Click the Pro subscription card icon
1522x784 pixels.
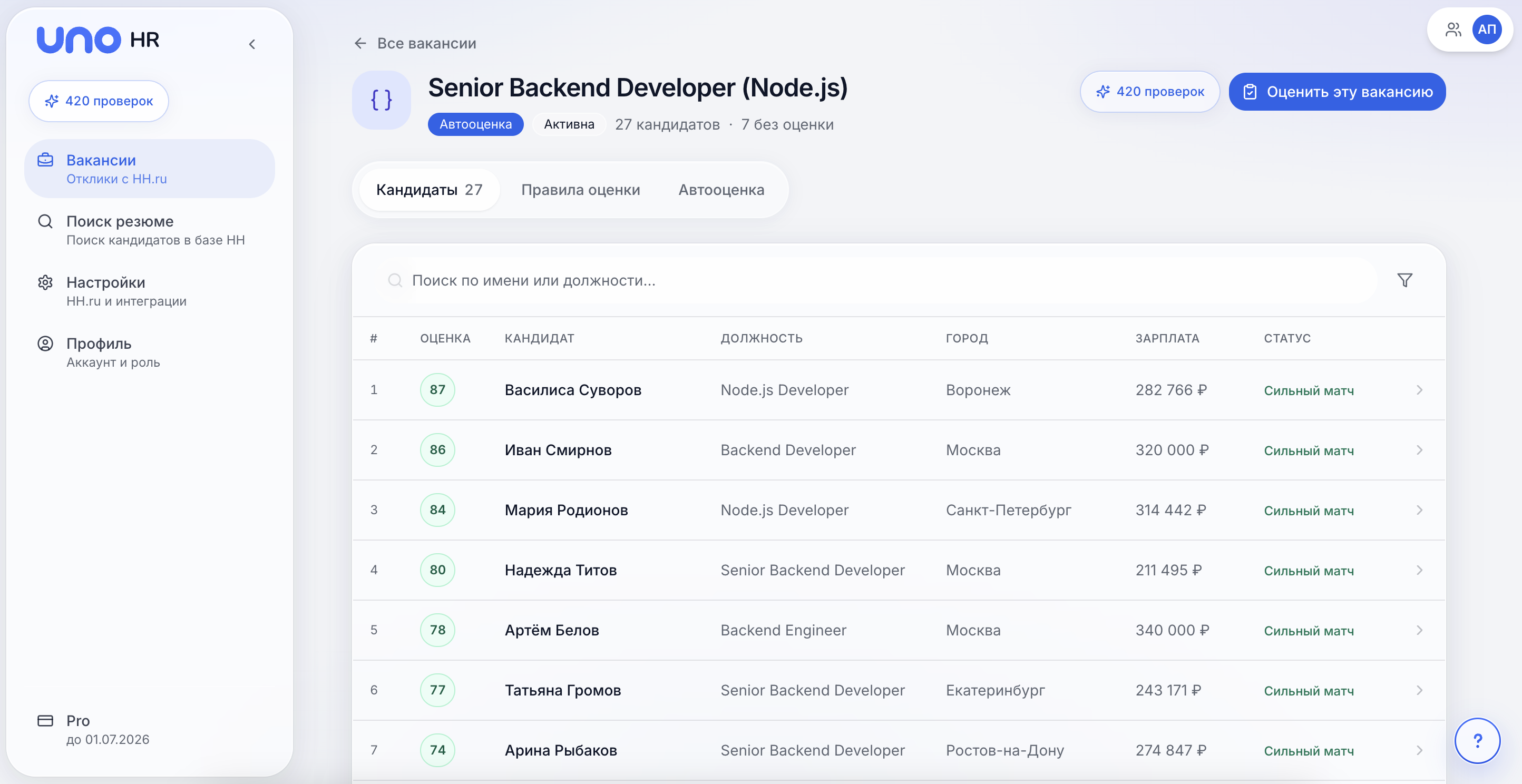click(x=45, y=720)
